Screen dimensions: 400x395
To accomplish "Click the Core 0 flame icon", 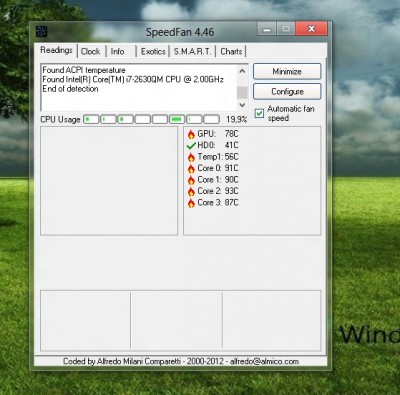I will 191,168.
